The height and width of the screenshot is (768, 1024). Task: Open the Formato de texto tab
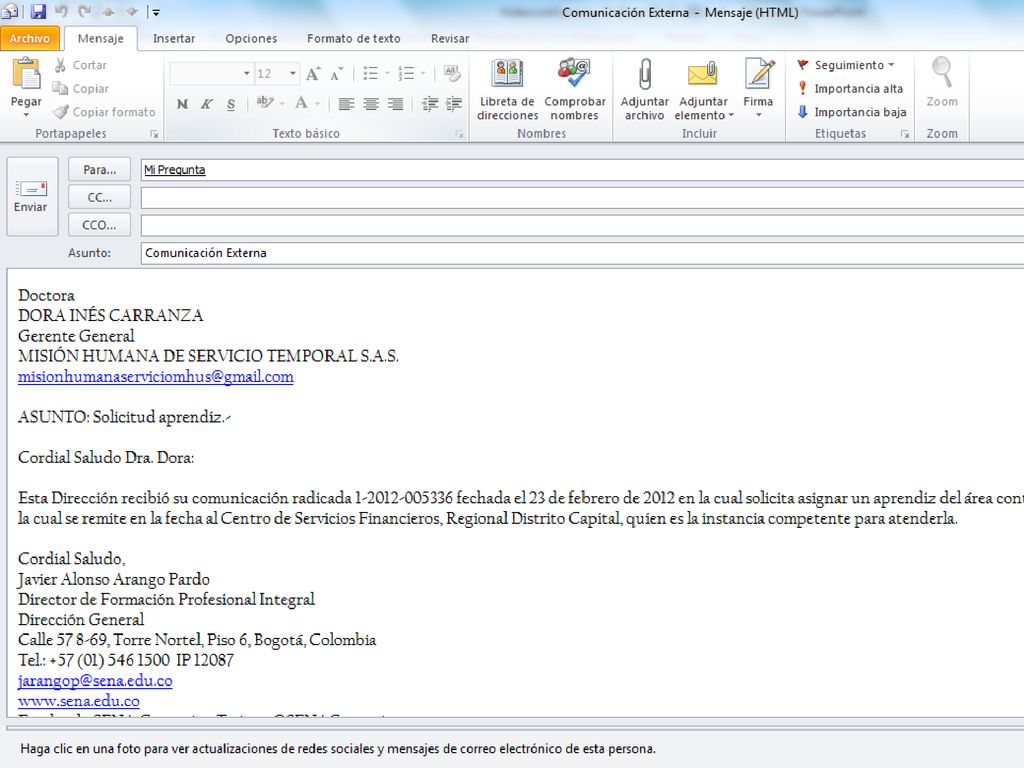coord(354,39)
